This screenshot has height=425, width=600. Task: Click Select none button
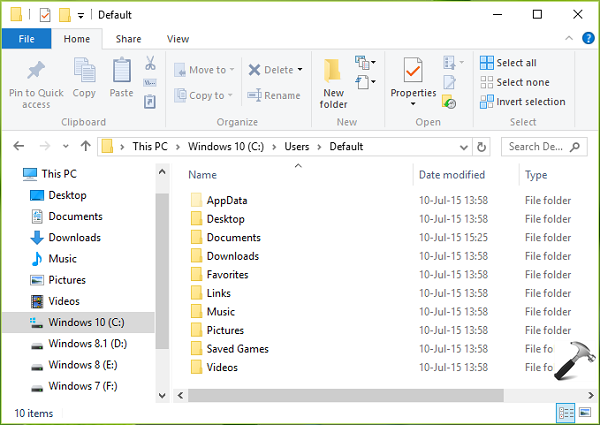tap(514, 82)
